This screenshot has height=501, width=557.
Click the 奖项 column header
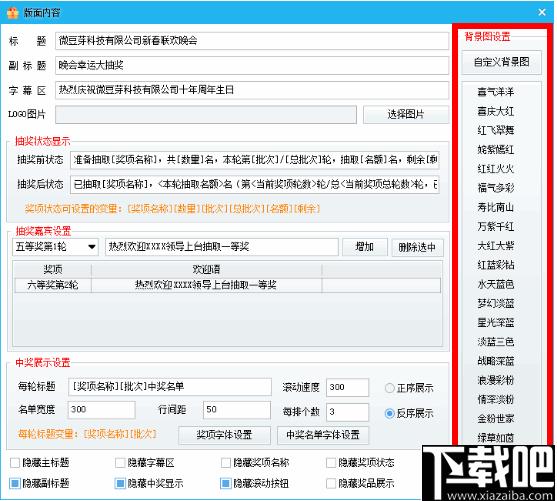click(x=53, y=269)
